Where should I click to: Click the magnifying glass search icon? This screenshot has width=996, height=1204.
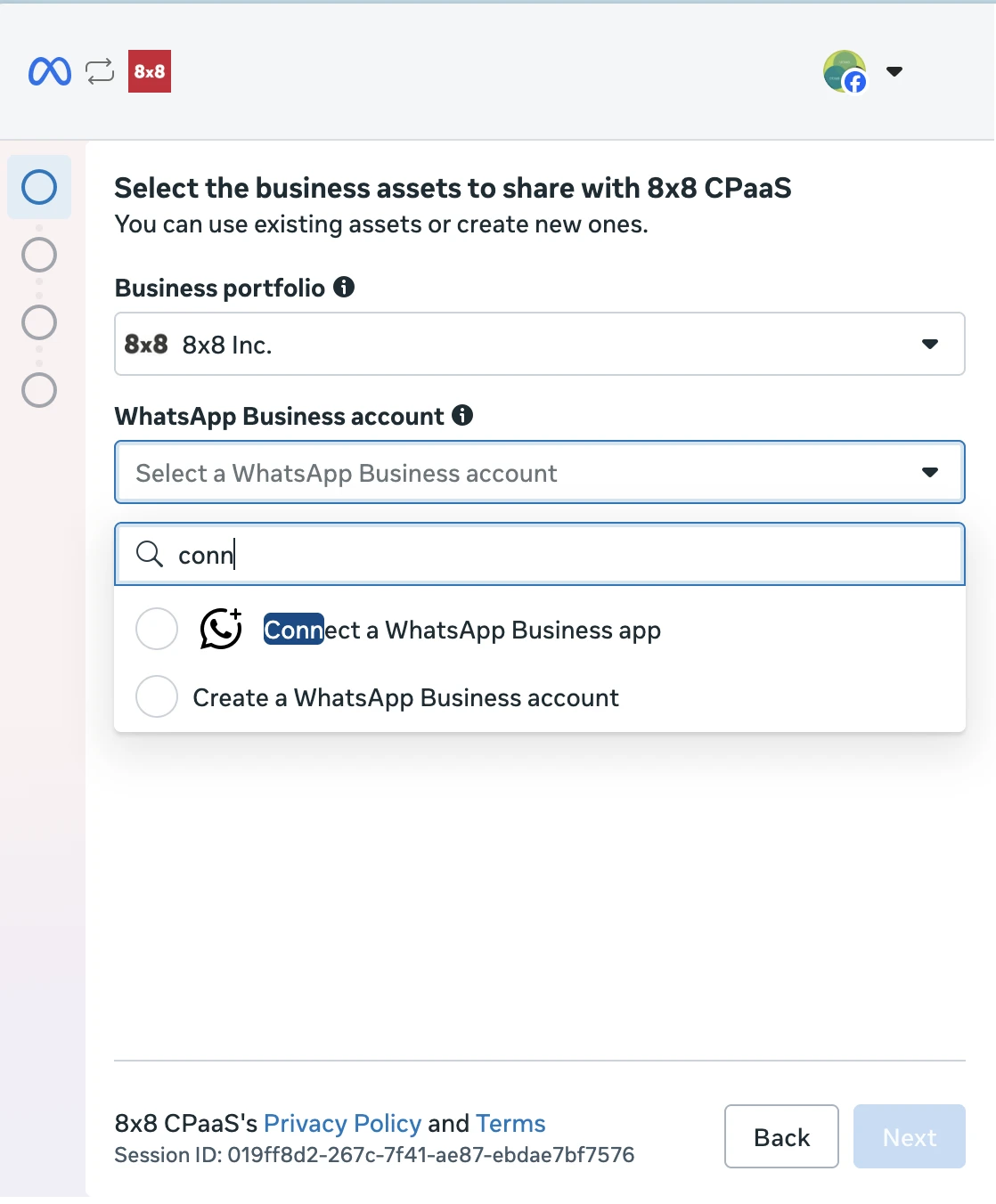coord(150,554)
